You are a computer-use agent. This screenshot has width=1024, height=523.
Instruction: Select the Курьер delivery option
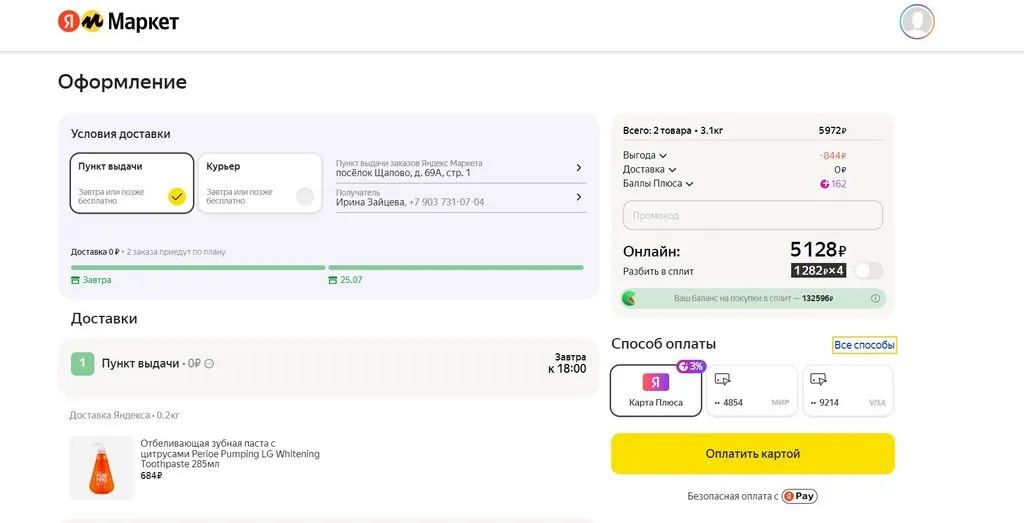click(260, 183)
